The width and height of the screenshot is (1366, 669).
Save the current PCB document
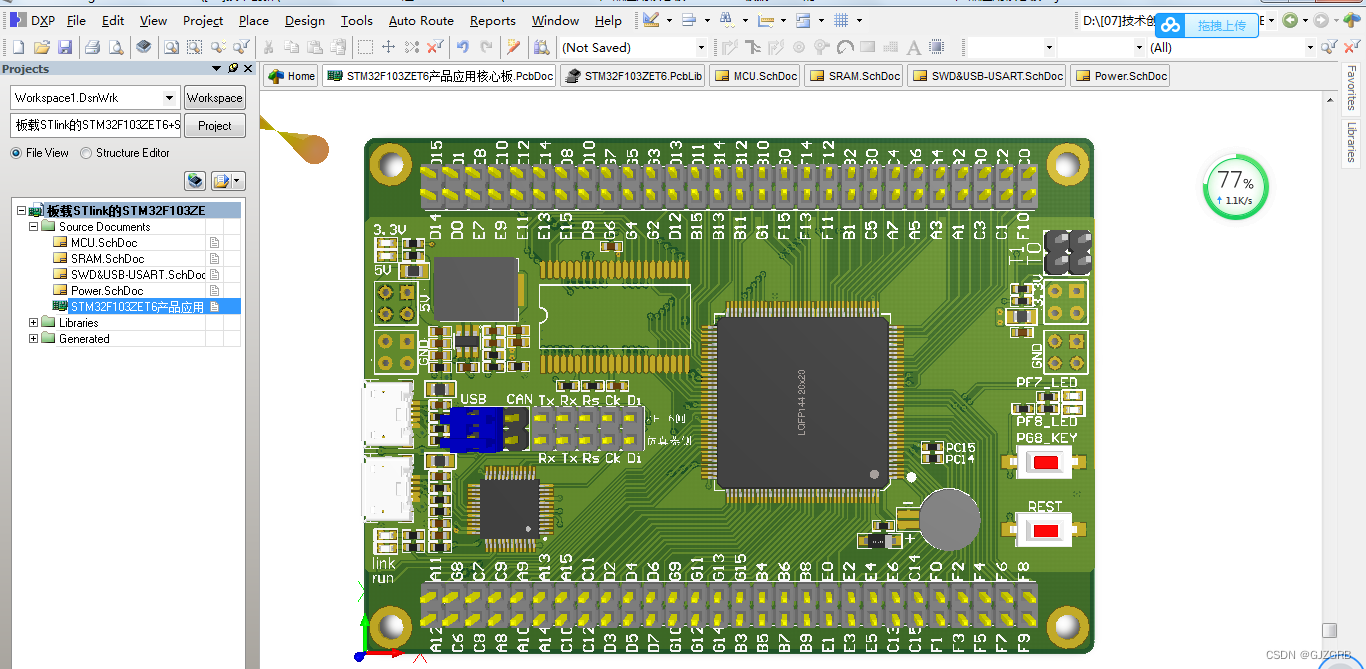point(65,46)
